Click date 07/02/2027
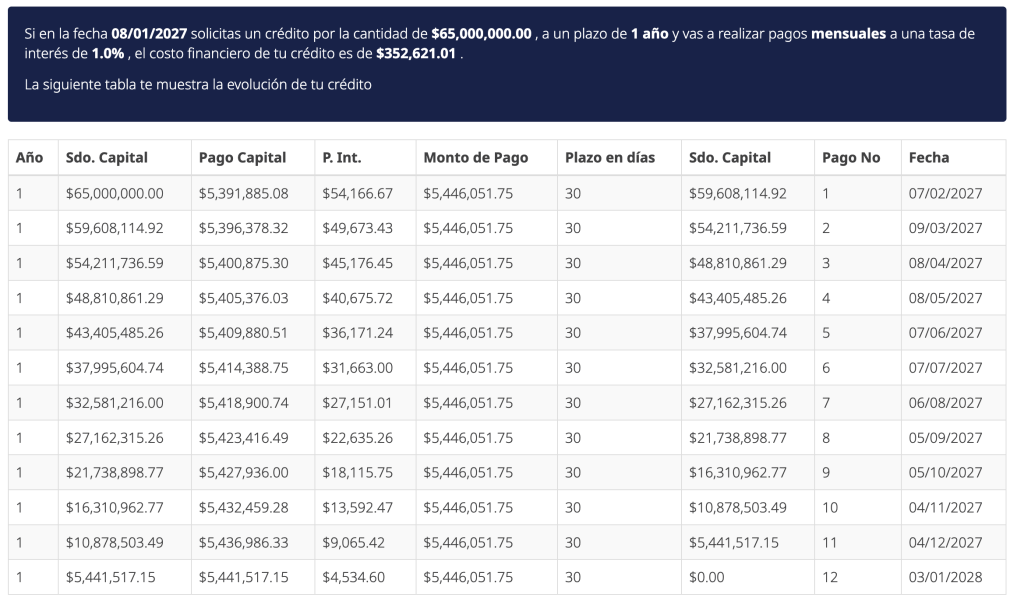The width and height of the screenshot is (1024, 601). pos(945,193)
